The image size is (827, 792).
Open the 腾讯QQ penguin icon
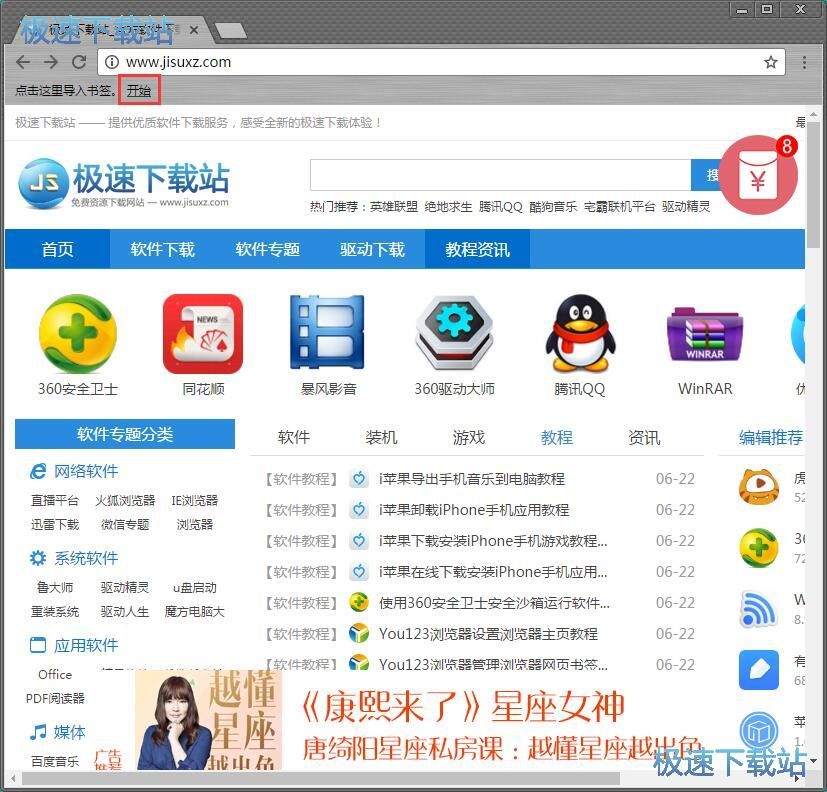pos(580,333)
